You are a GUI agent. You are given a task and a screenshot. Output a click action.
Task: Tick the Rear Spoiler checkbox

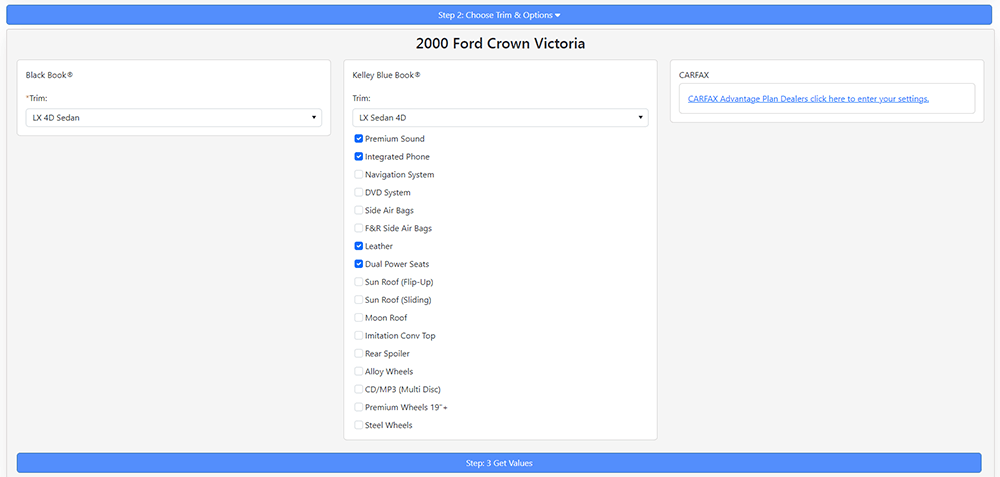click(x=359, y=354)
